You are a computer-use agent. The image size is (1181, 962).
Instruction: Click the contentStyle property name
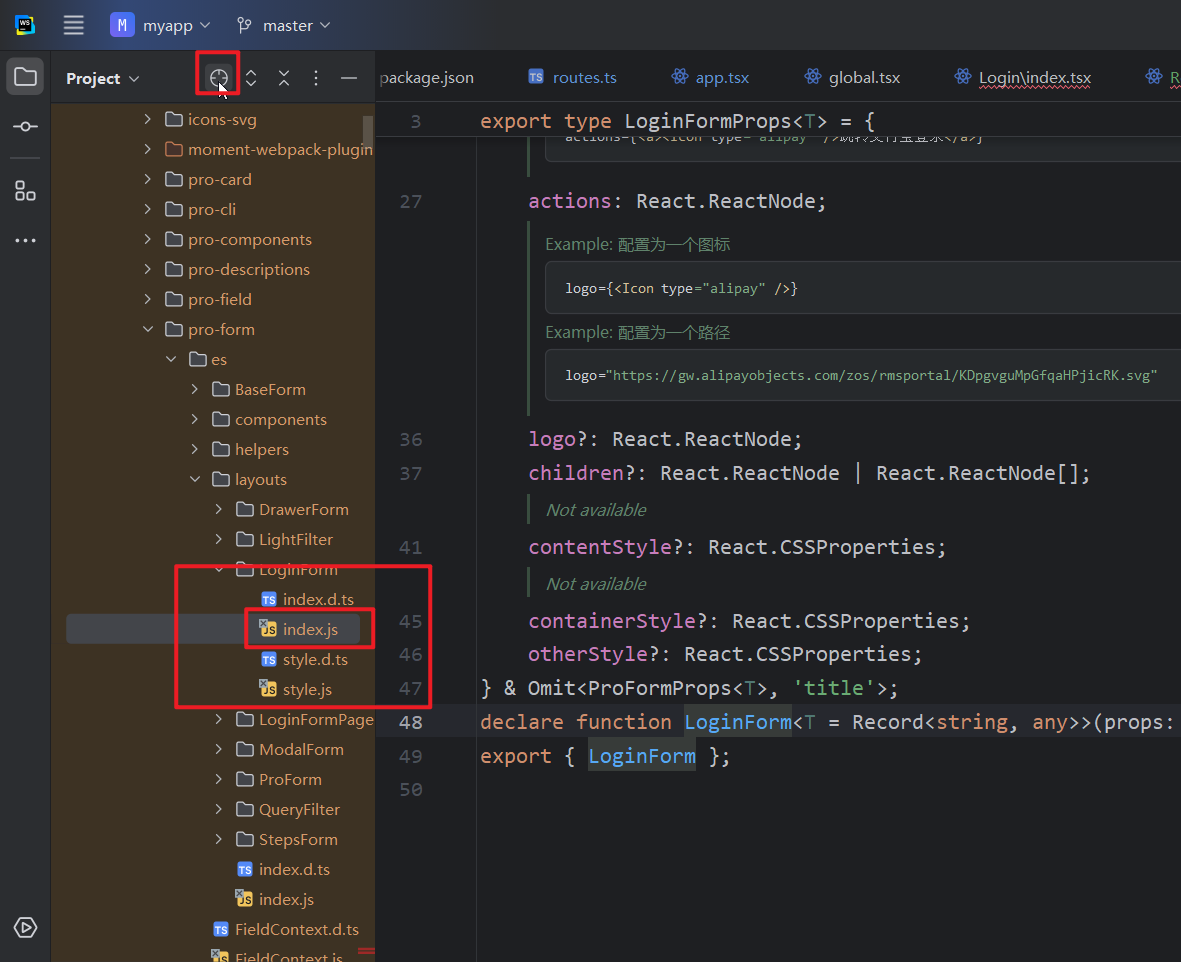(x=600, y=546)
